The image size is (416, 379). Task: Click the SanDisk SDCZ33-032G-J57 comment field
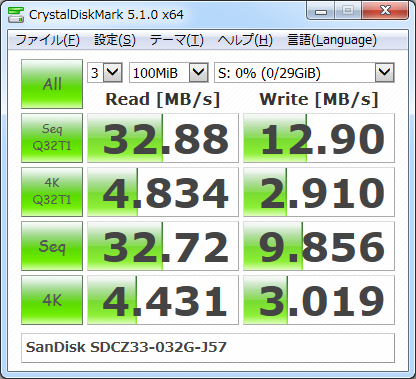[x=208, y=348]
